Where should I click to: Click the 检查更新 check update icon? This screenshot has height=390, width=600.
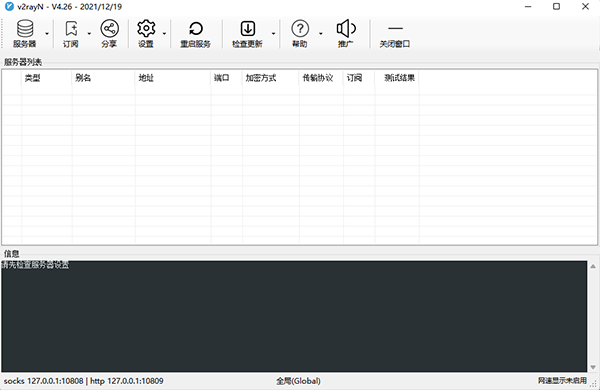(x=248, y=28)
